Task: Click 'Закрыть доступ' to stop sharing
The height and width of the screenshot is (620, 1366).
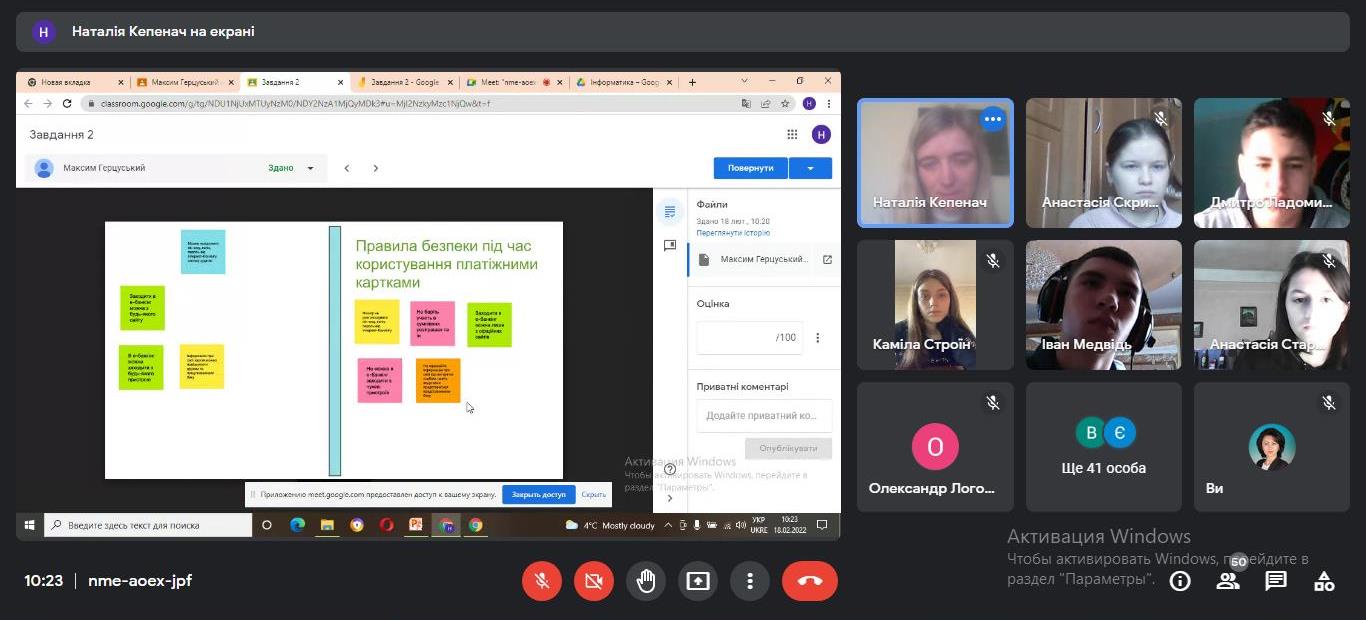Action: pyautogui.click(x=539, y=494)
